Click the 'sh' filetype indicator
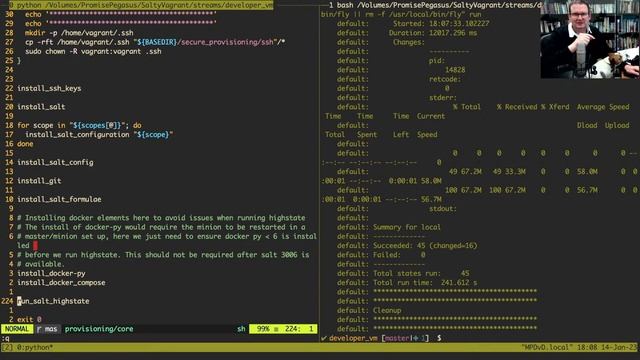Screen dimensions: 640x360 (241, 329)
